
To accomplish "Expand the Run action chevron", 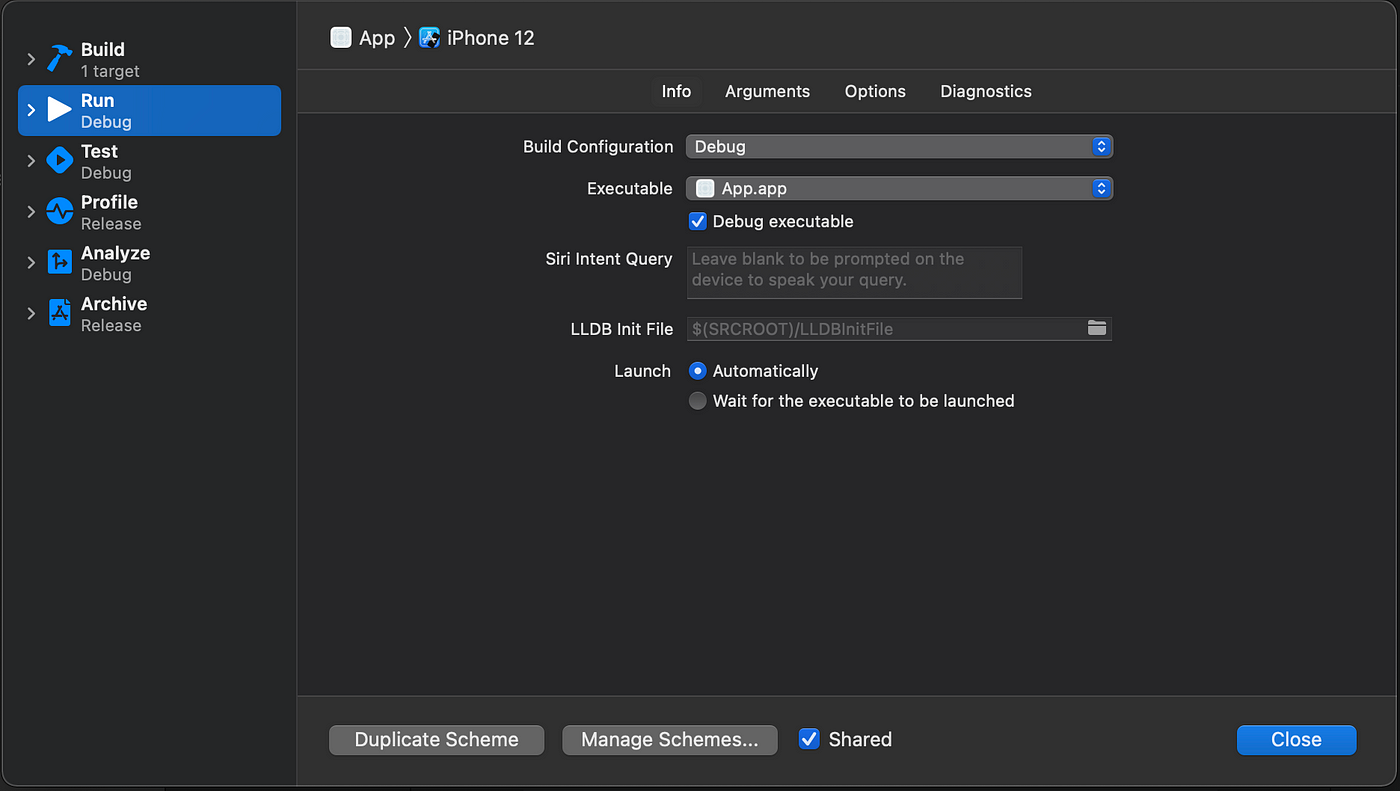I will (x=31, y=110).
